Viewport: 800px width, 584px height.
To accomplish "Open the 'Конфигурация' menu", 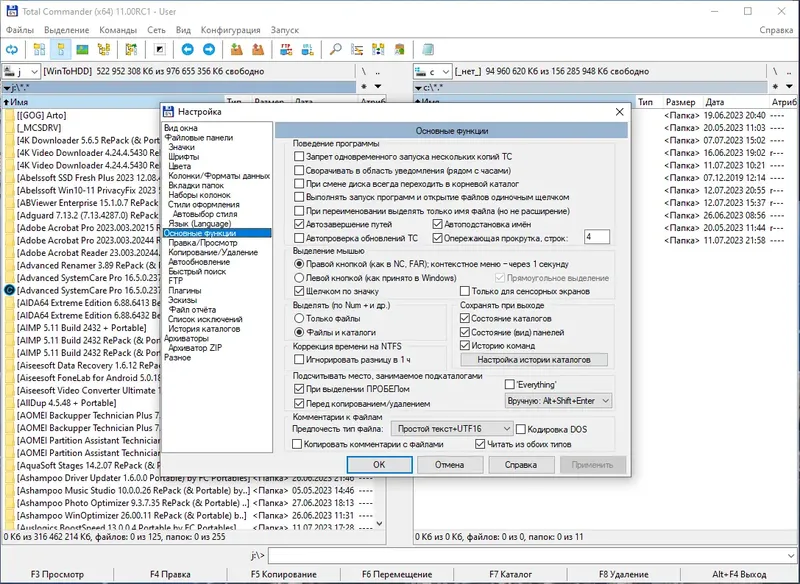I will tap(230, 30).
